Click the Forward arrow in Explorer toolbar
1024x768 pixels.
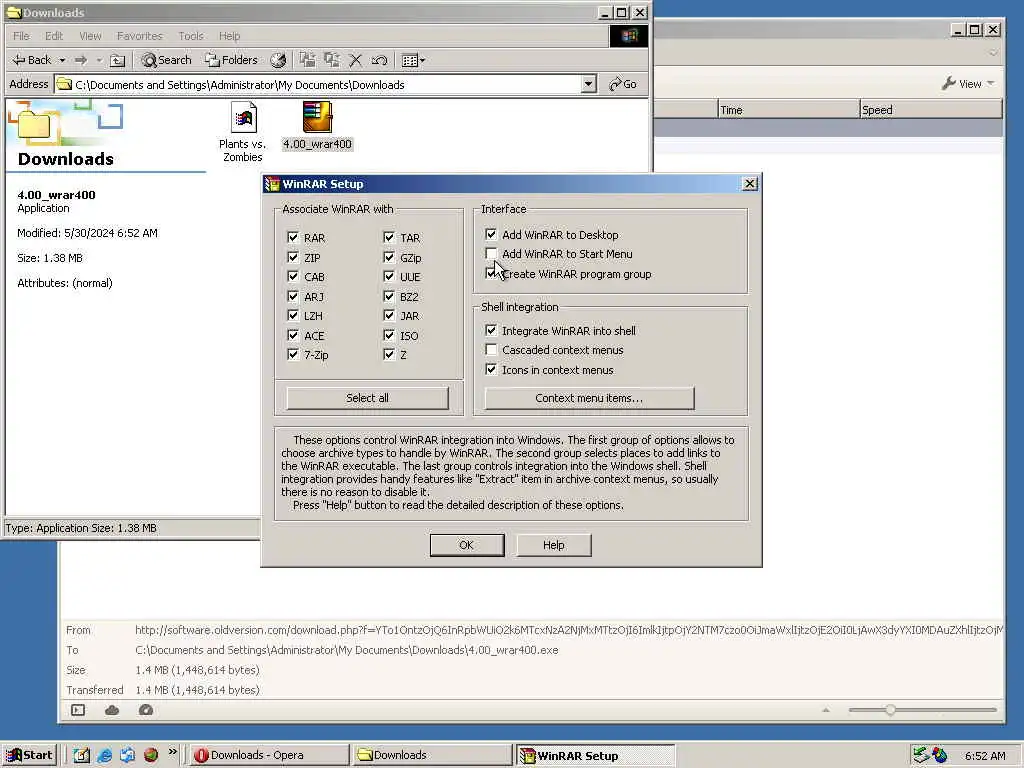[81, 60]
